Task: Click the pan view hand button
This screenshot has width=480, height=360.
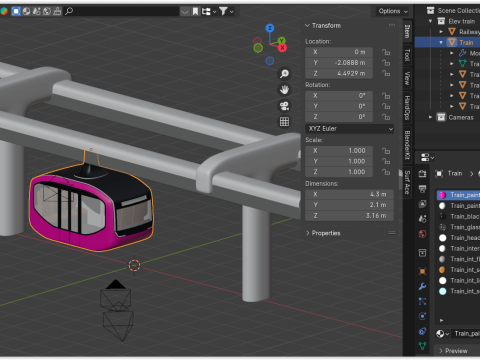Action: [284, 90]
